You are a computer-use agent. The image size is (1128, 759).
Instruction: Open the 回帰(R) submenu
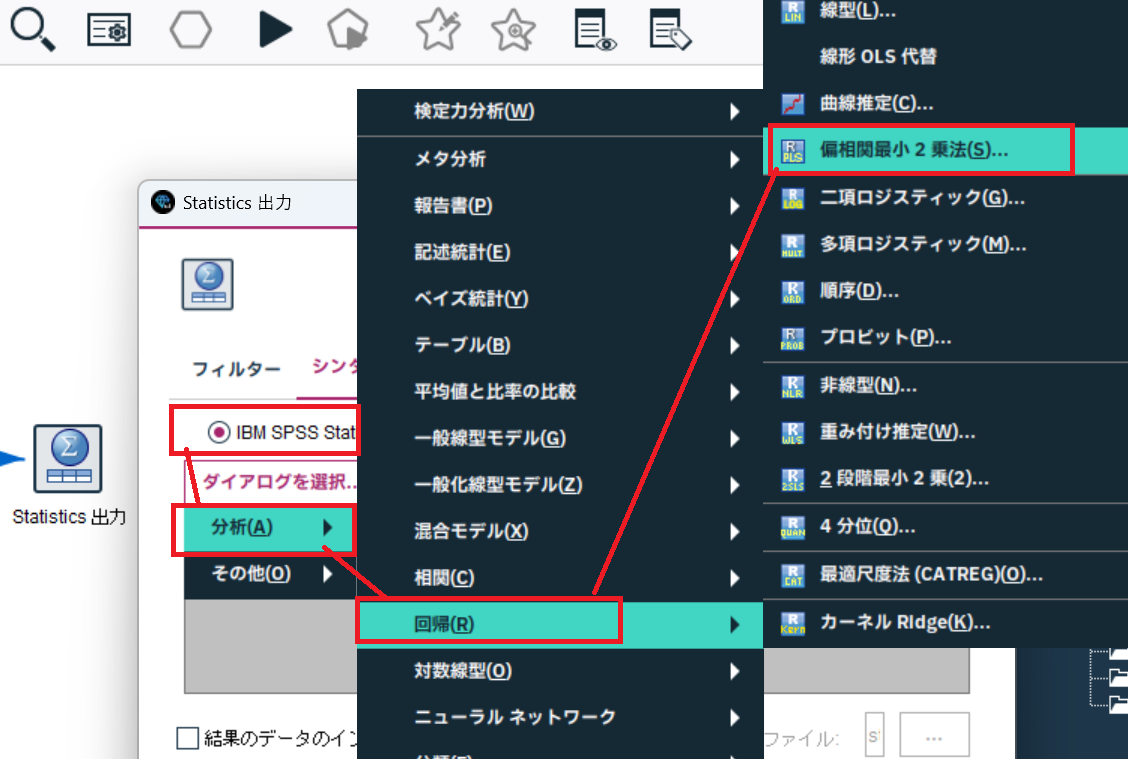coord(560,624)
